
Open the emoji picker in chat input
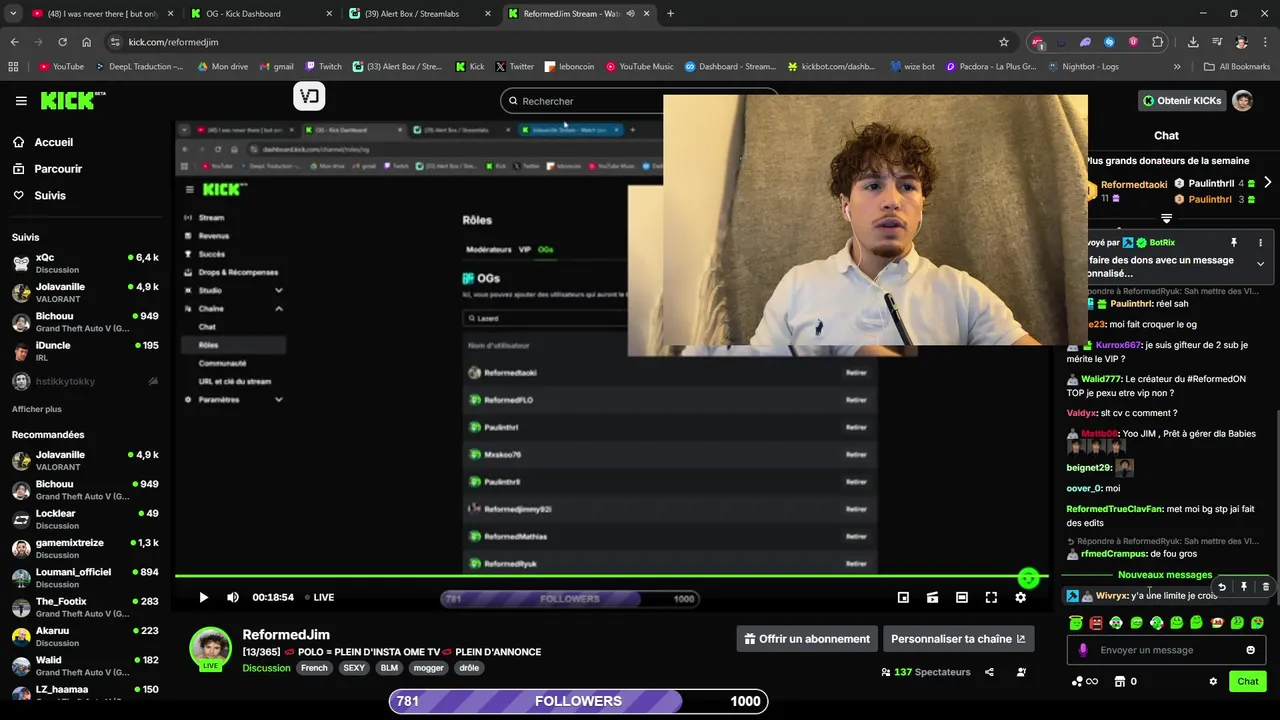click(x=1250, y=650)
